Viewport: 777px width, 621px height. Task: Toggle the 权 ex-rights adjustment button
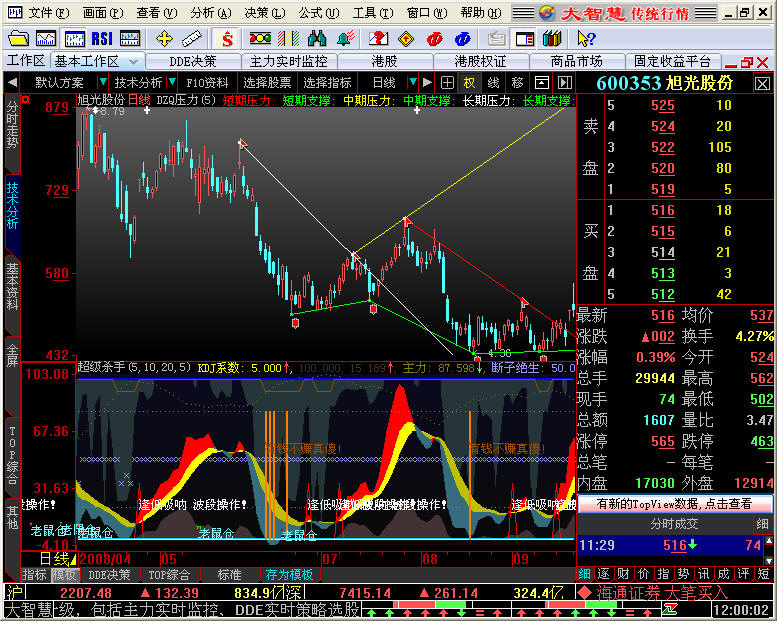(x=469, y=83)
